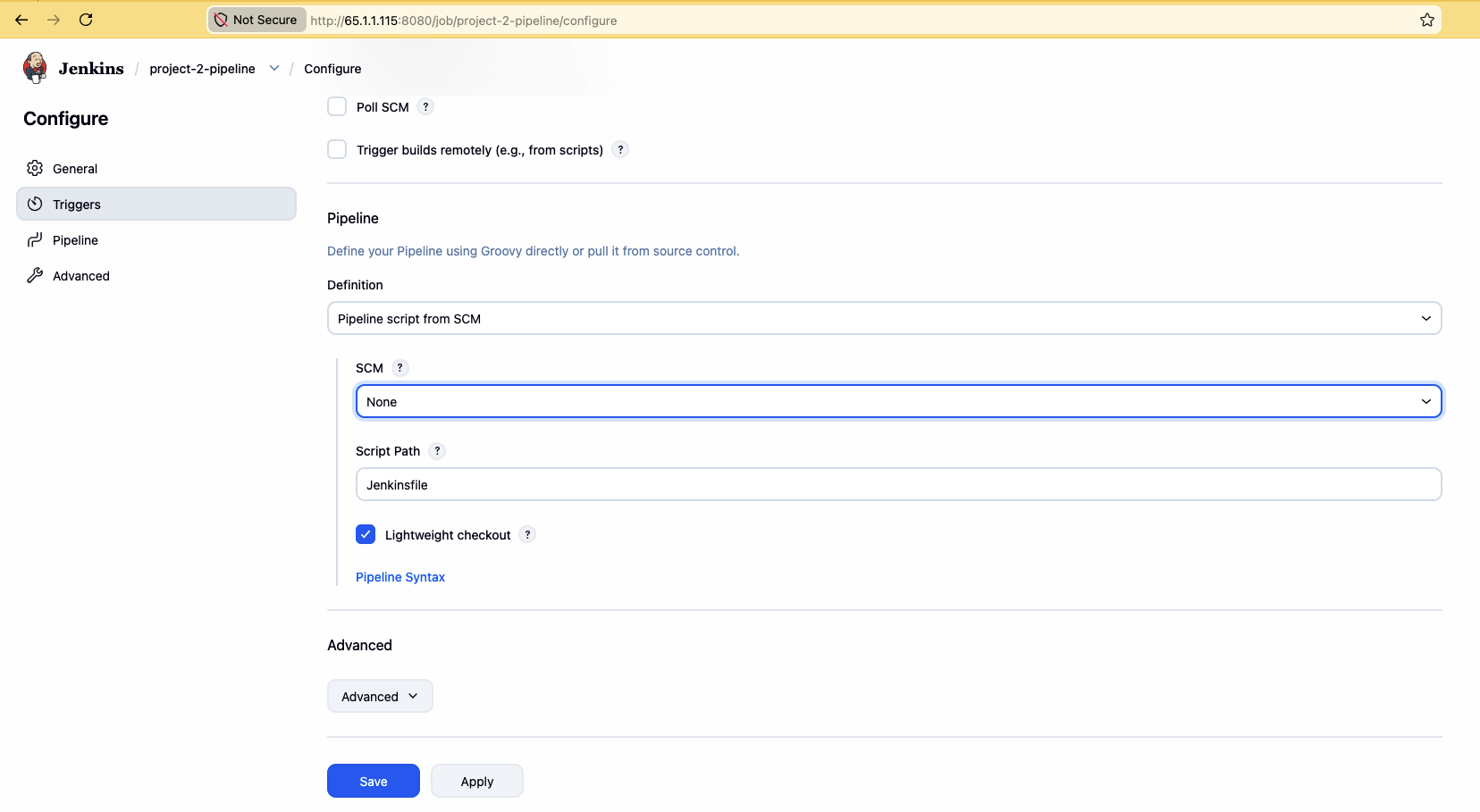Open the Pipeline Syntax link

400,577
